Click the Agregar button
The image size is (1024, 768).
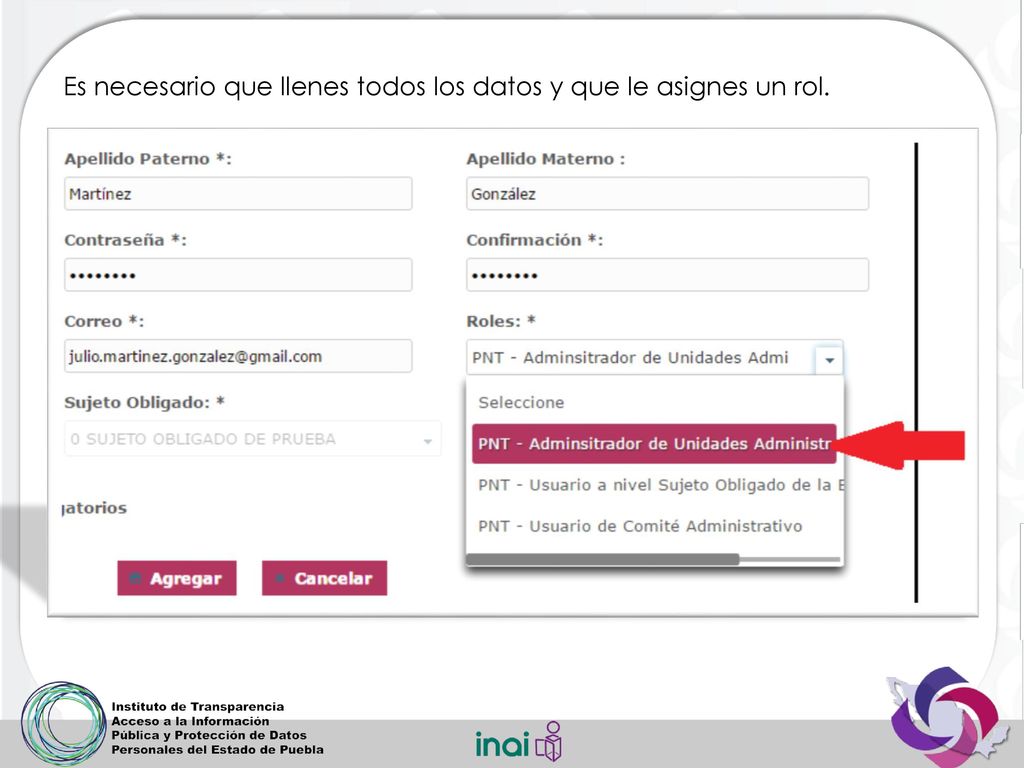(177, 578)
